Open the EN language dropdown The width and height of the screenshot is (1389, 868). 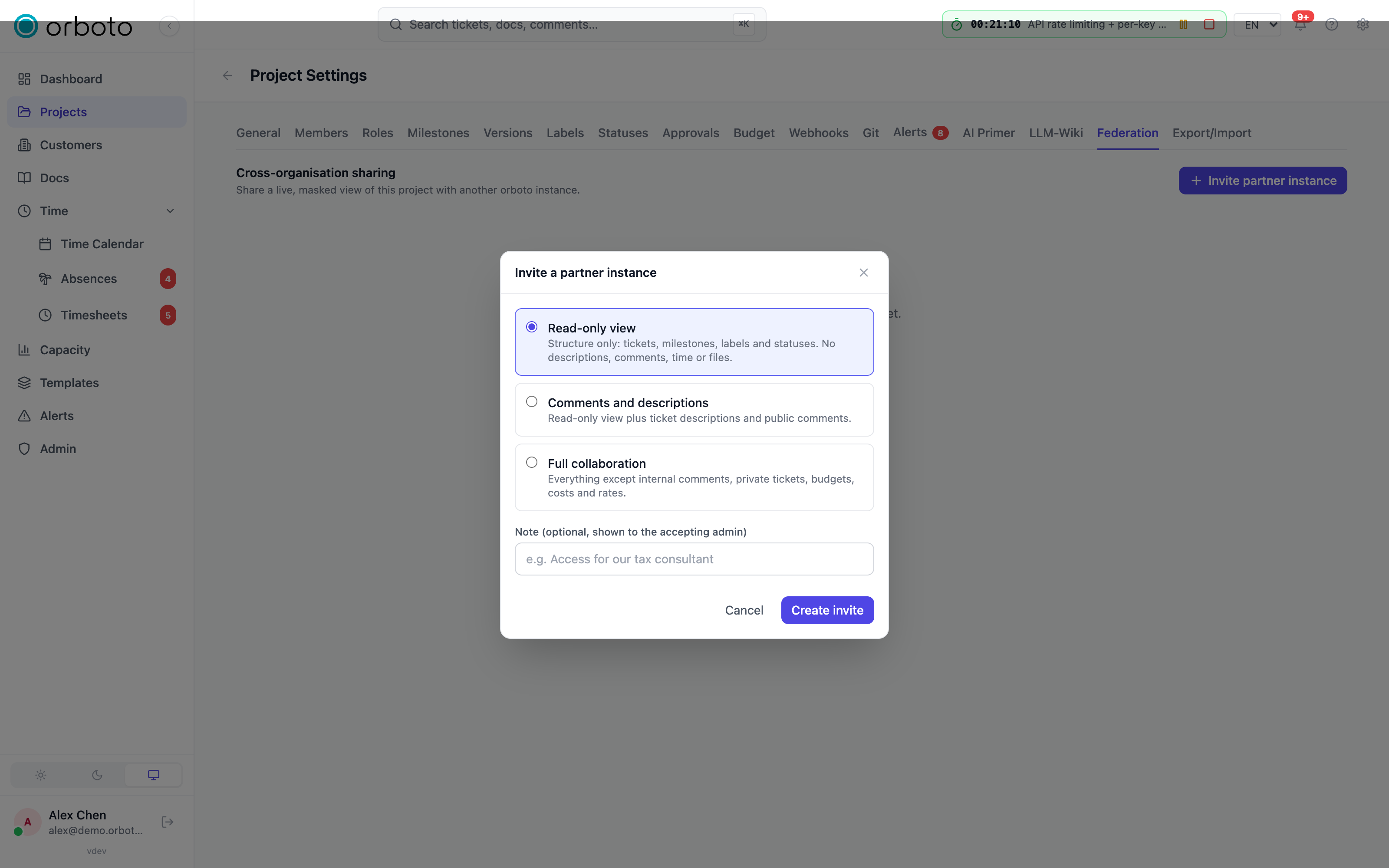click(x=1257, y=25)
